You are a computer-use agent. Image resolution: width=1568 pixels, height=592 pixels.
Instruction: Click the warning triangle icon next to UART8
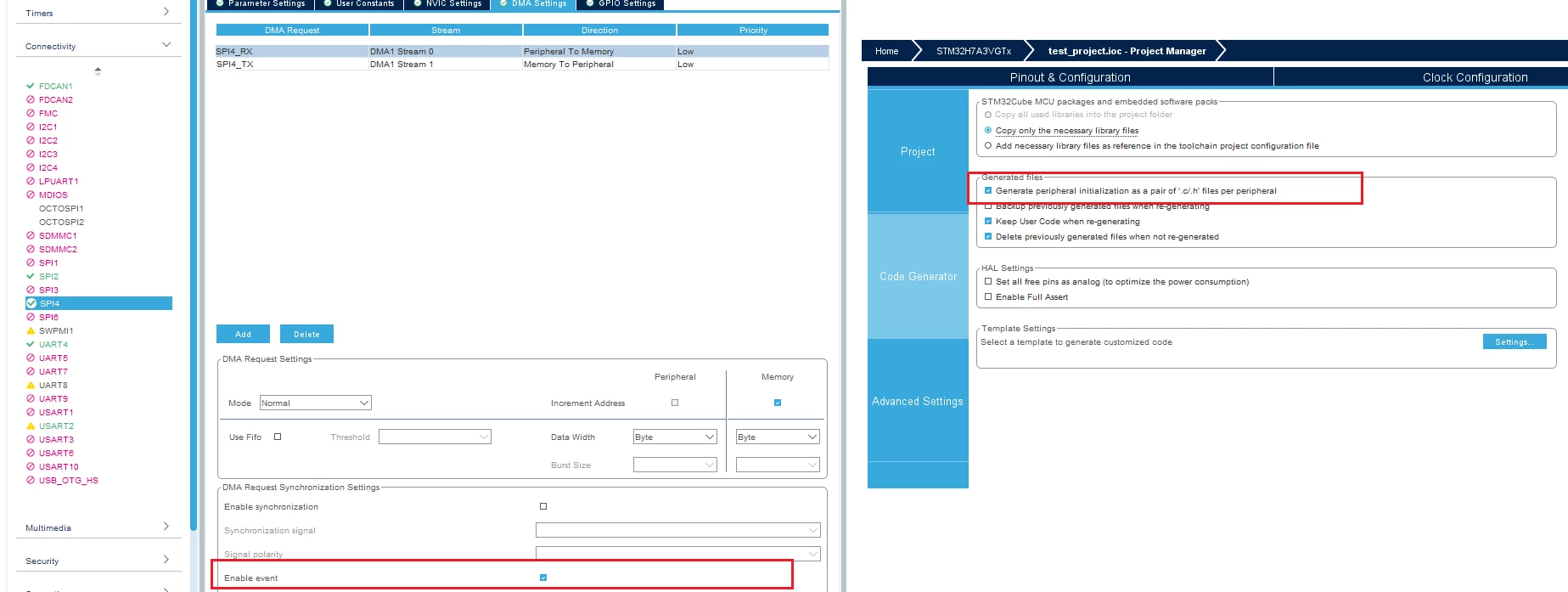click(31, 385)
